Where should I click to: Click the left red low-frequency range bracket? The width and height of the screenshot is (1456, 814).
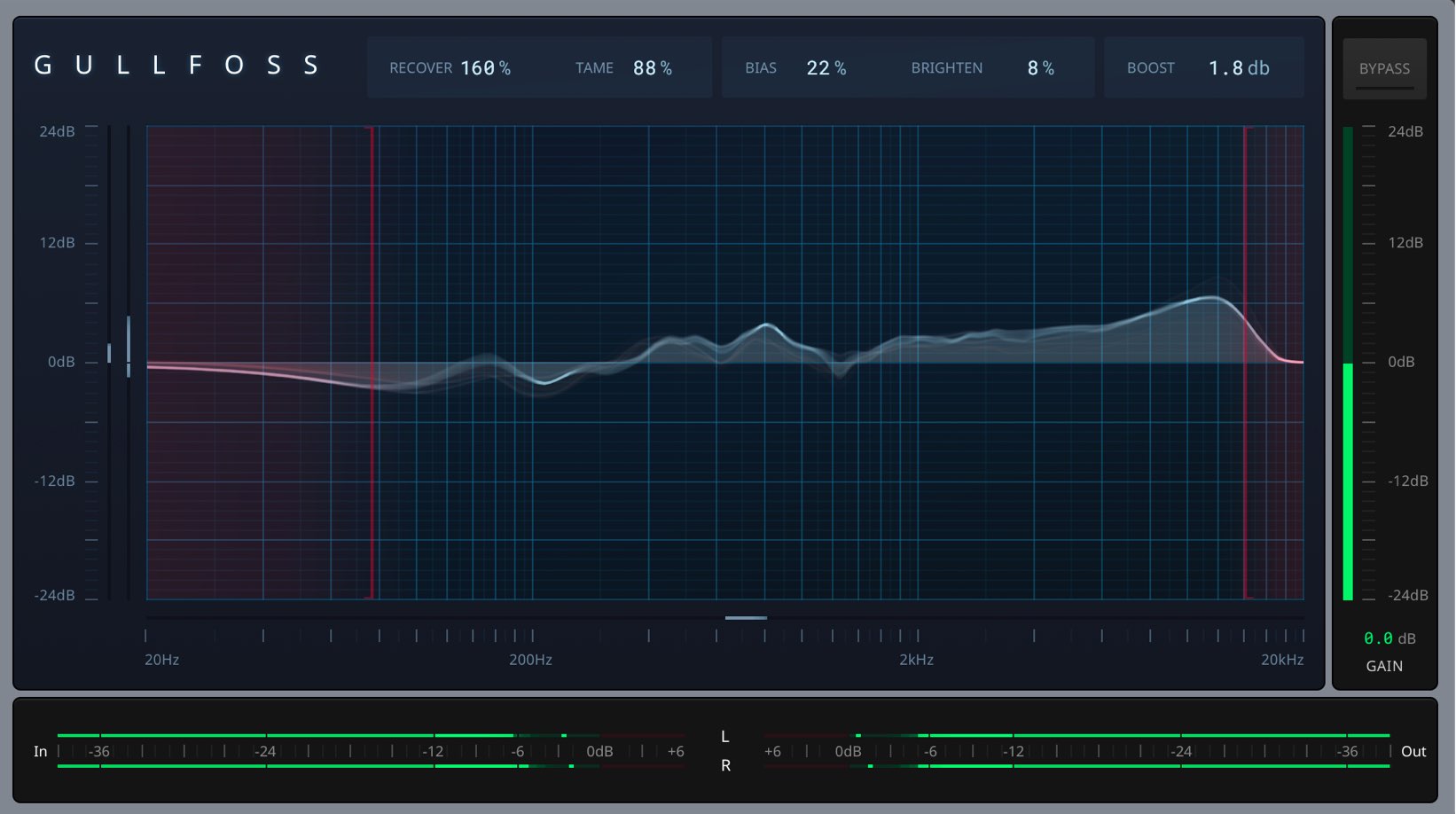point(372,363)
